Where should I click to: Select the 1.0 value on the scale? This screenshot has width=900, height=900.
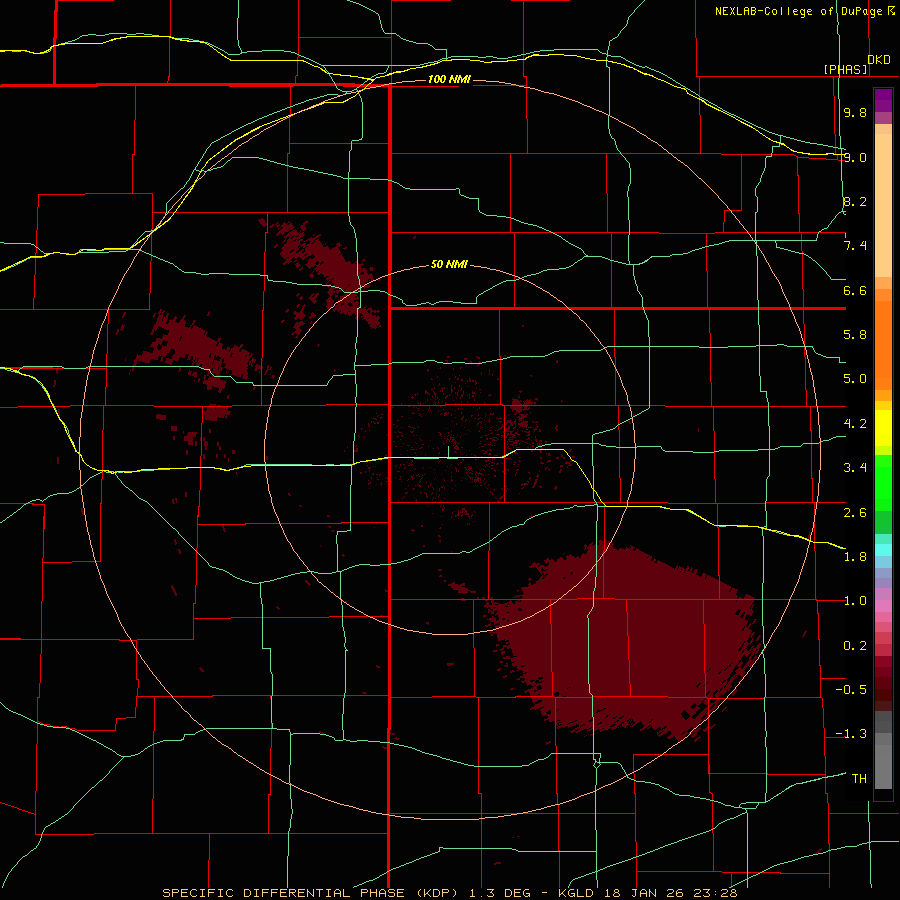(x=855, y=601)
